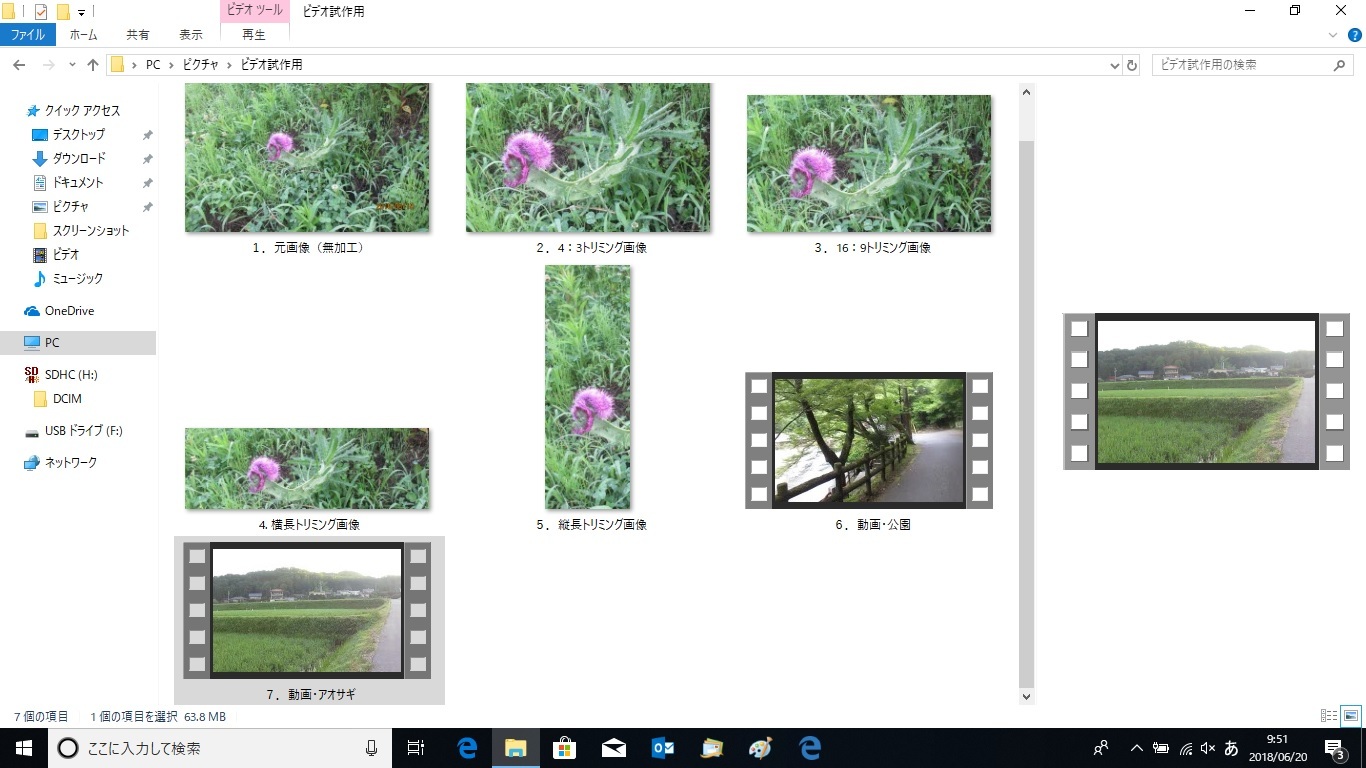Open the Explorer help icon
Viewport: 1366px width, 768px height.
coord(1355,35)
